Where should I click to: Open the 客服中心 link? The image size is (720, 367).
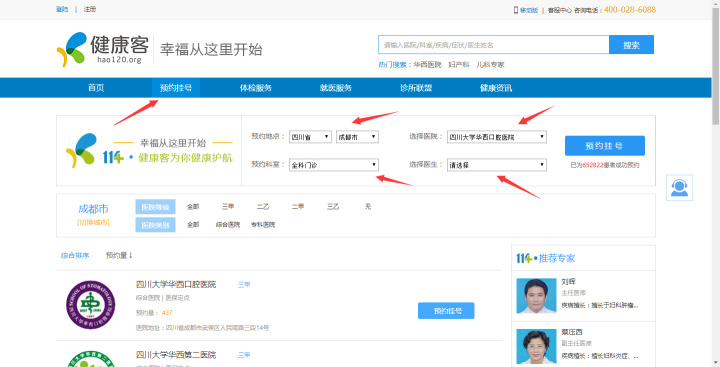559,10
